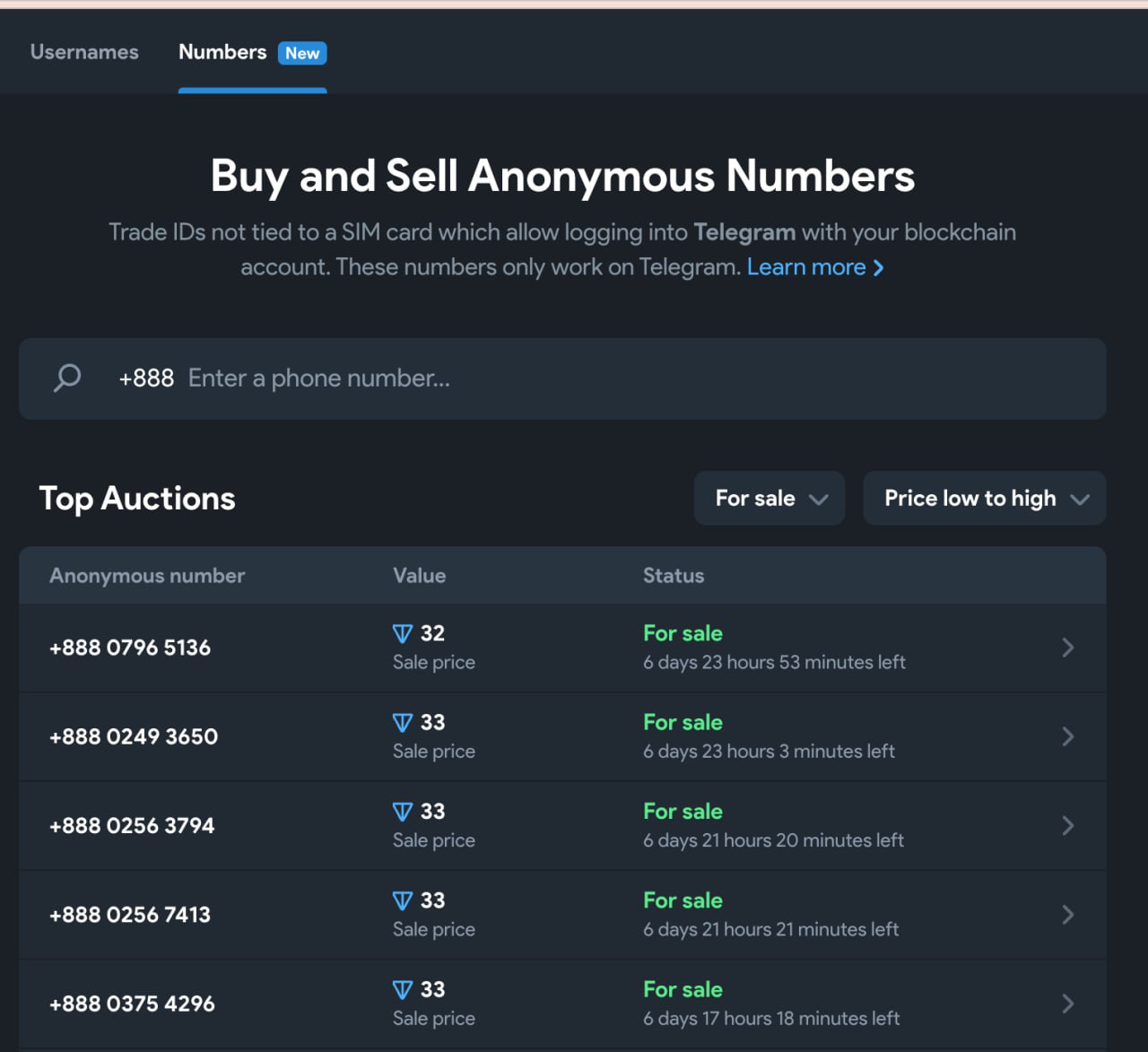The image size is (1148, 1052).
Task: Click the search magnifier icon
Action: tap(67, 378)
